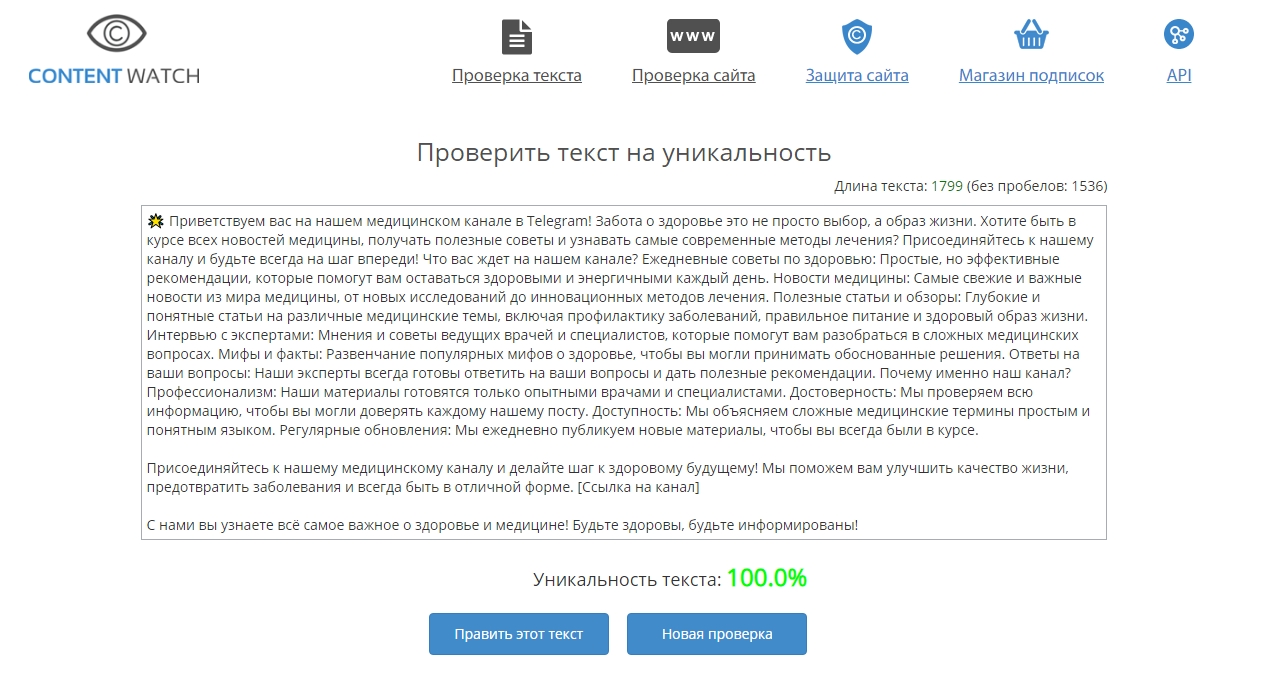This screenshot has height=689, width=1284.
Task: Click the paragraph starting Присоединяйтесь к нашему медицинскому
Action: (x=608, y=478)
